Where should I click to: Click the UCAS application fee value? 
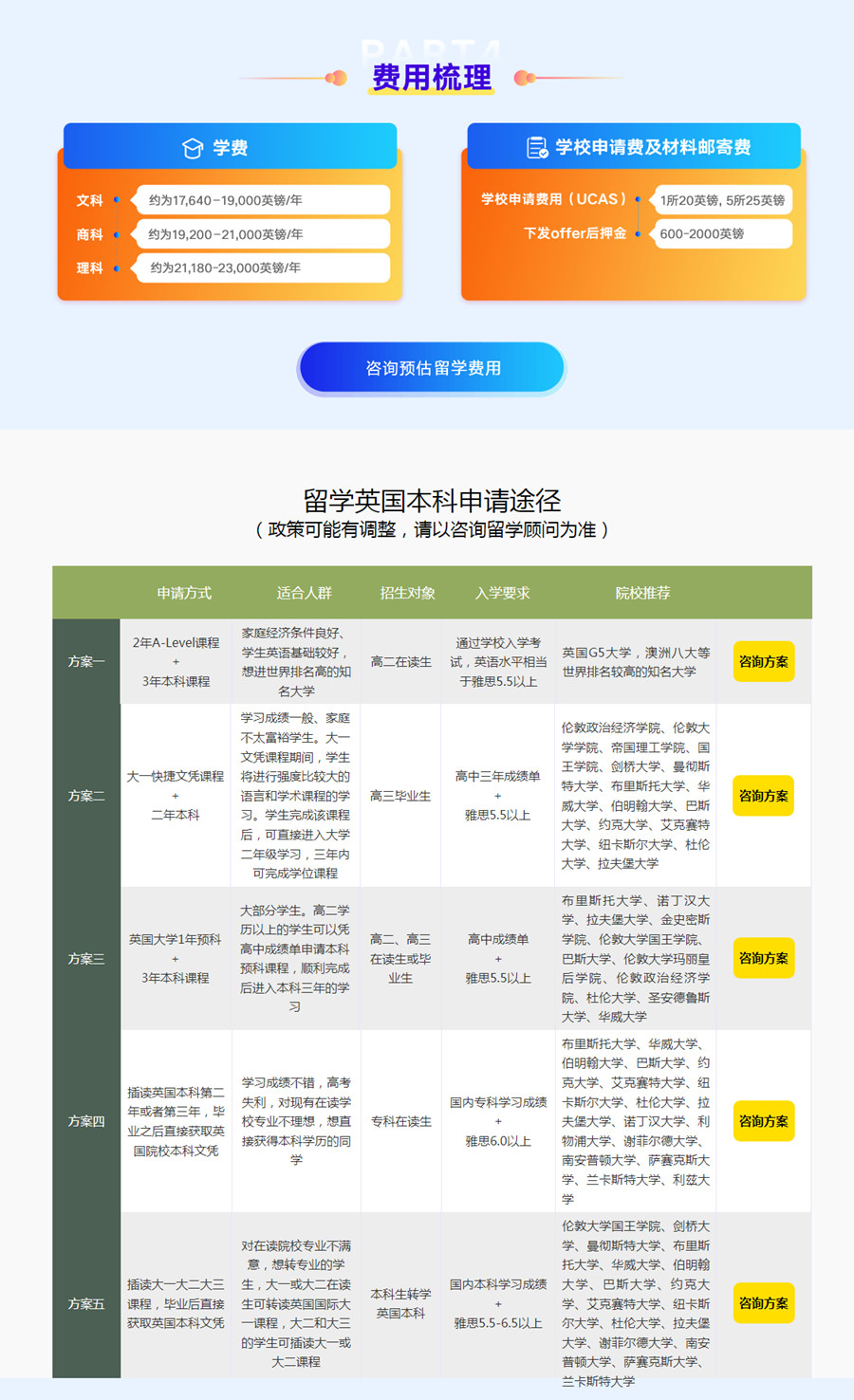(722, 200)
